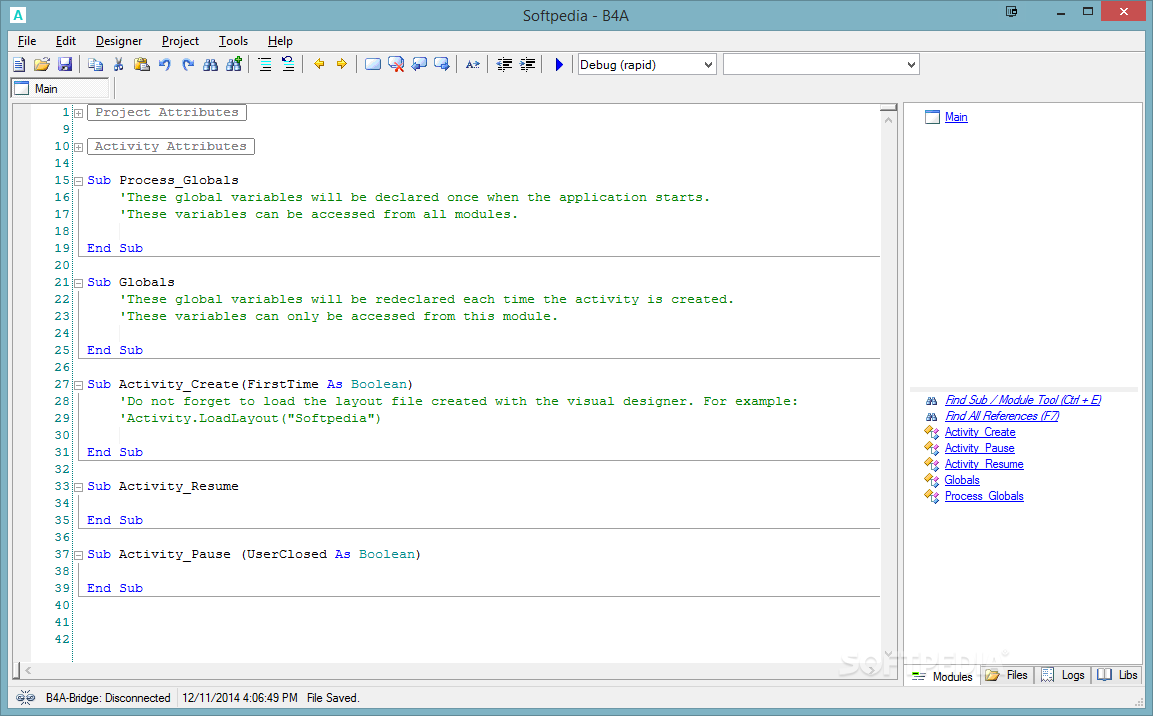
Task: Click the vertical scrollbar up arrow
Action: pos(888,119)
